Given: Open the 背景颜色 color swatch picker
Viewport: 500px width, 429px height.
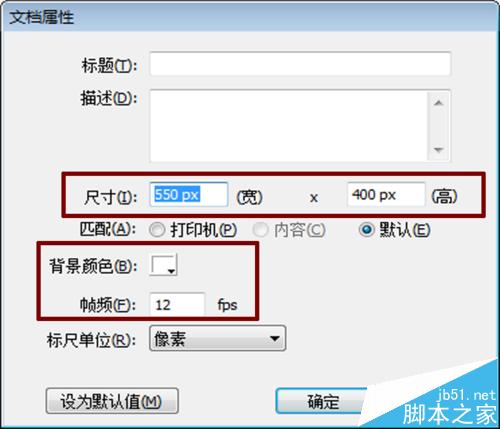Looking at the screenshot, I should pyautogui.click(x=163, y=265).
